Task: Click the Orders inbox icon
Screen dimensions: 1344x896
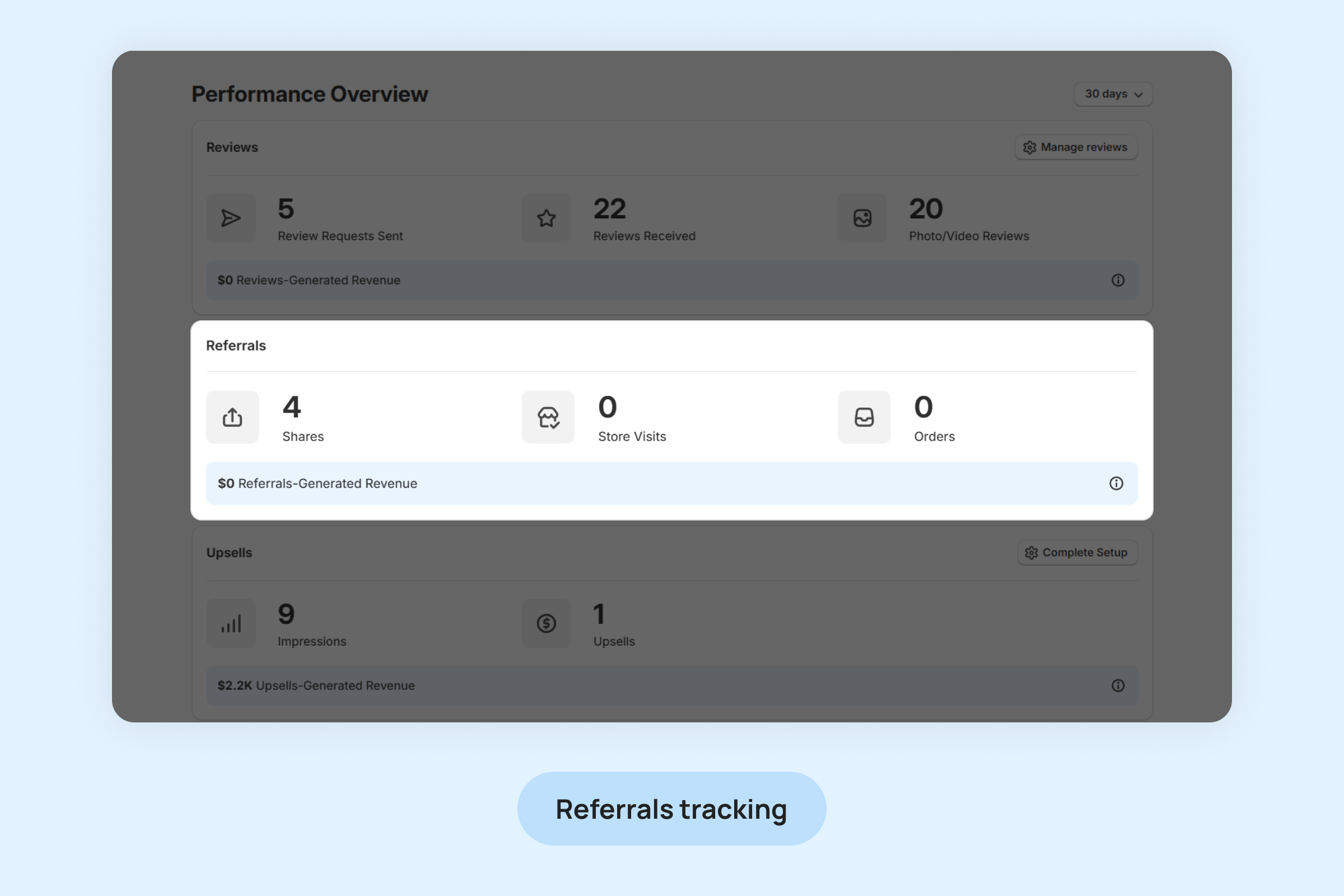Action: click(864, 417)
